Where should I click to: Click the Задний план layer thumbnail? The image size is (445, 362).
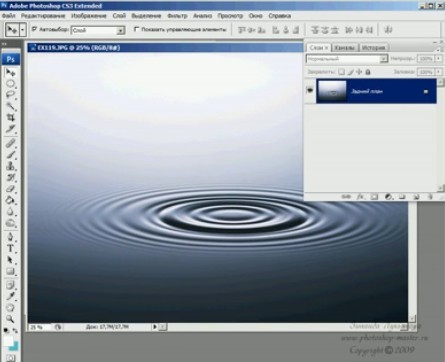pos(332,91)
